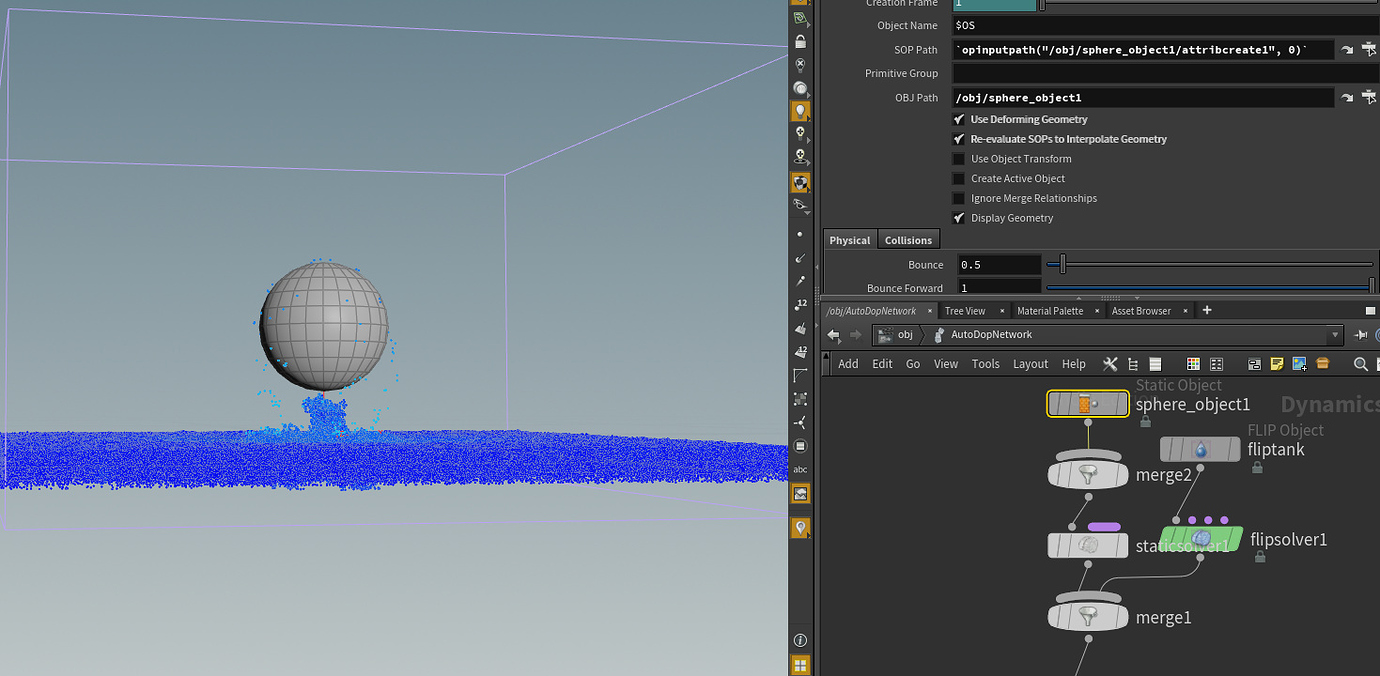This screenshot has width=1380, height=676.
Task: Open the network path dropdown arrow
Action: (1335, 334)
